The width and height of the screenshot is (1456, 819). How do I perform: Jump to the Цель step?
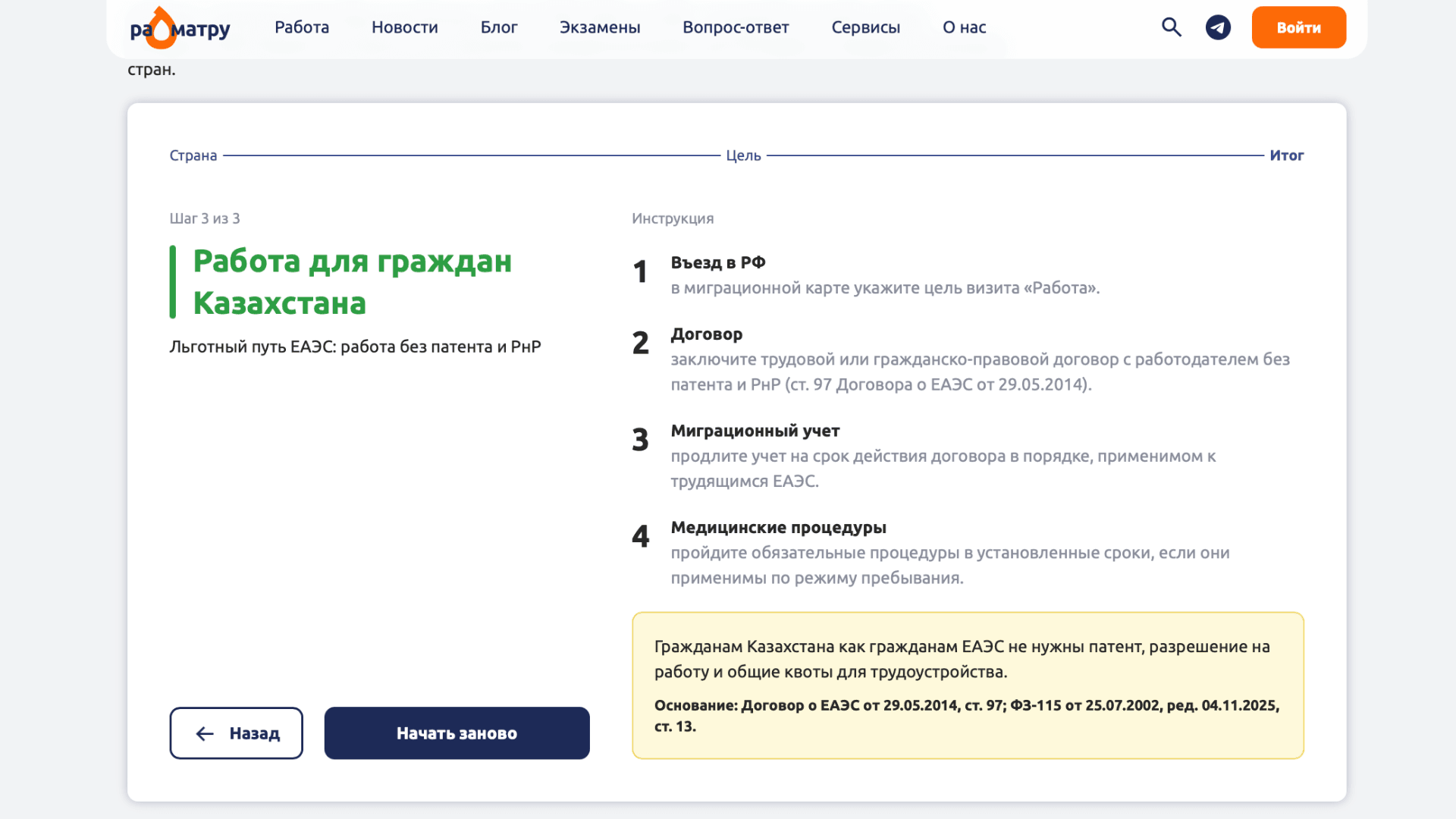click(x=743, y=155)
